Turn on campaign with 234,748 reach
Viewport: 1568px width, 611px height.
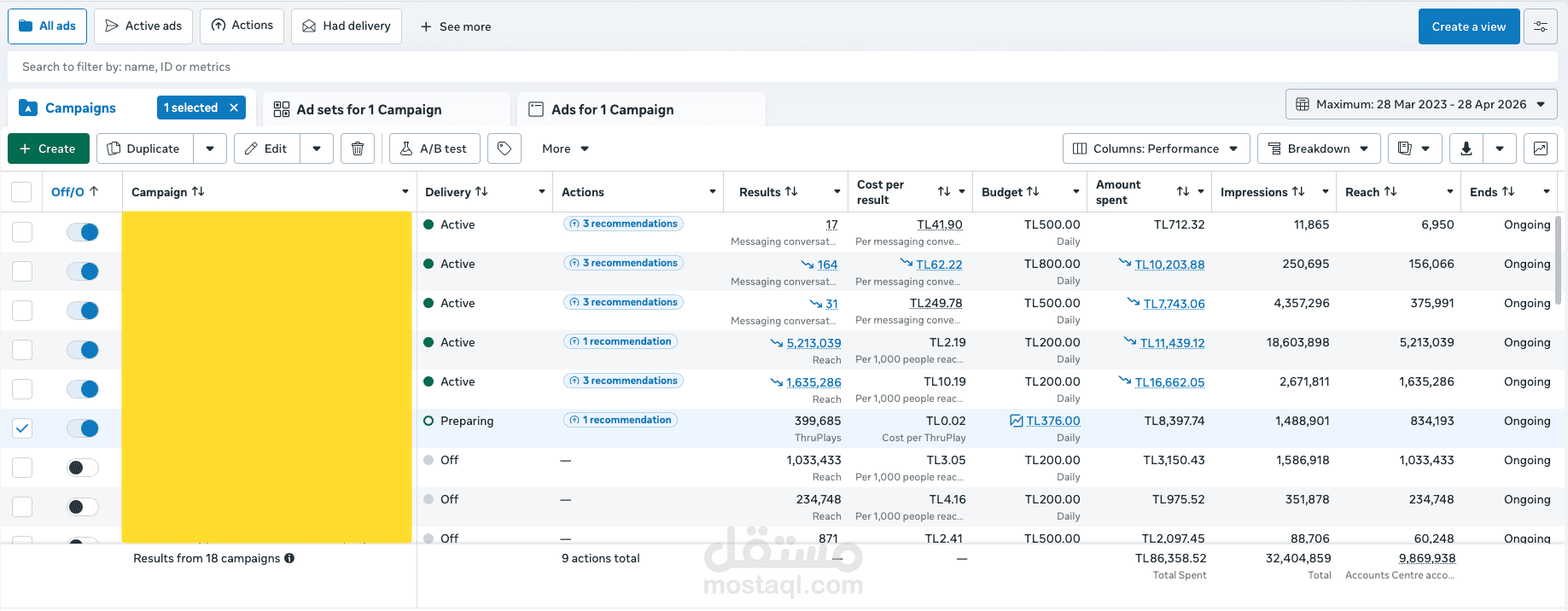tap(83, 507)
